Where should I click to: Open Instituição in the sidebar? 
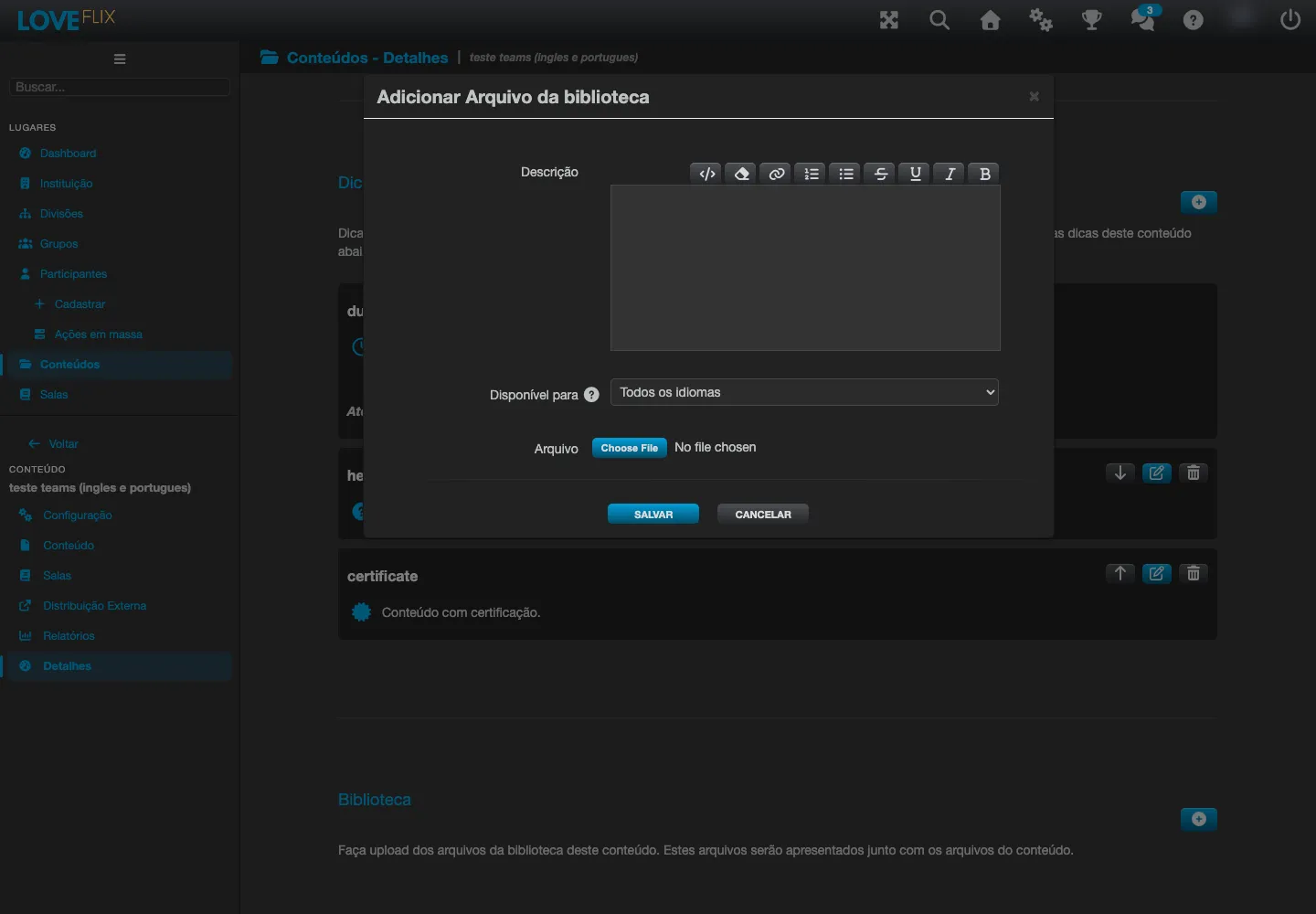point(66,184)
